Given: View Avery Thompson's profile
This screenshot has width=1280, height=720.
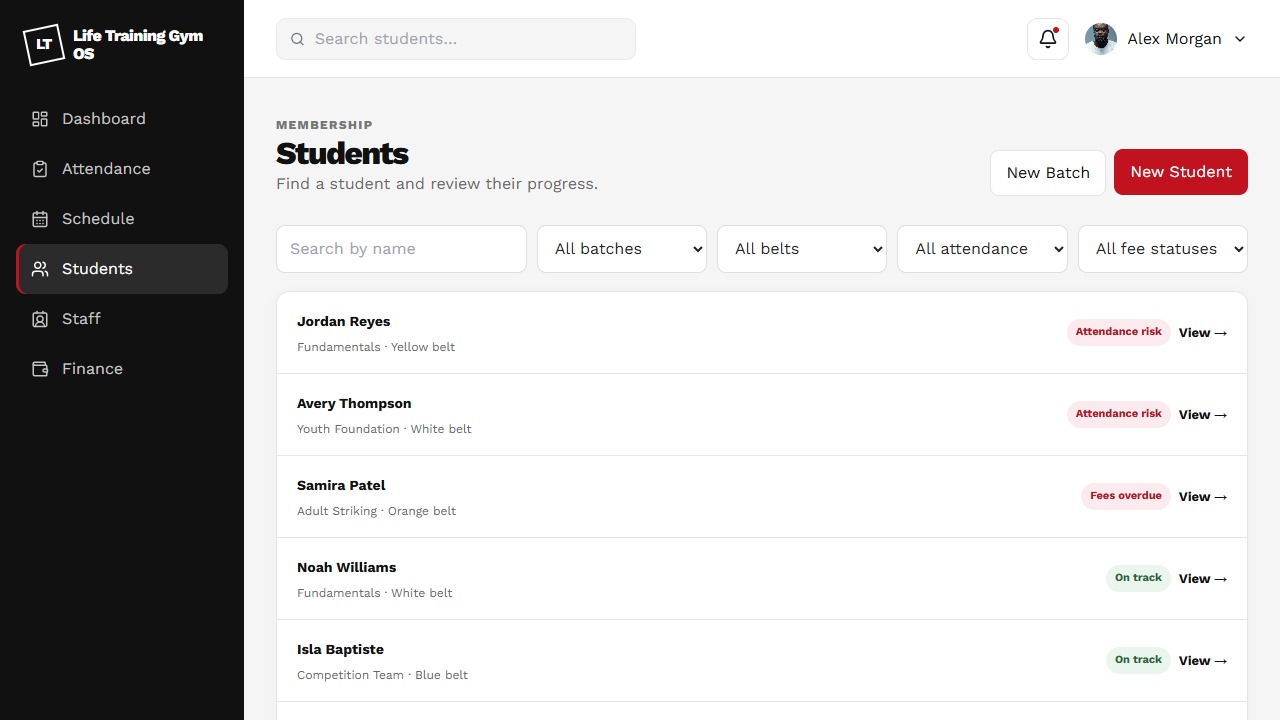Looking at the screenshot, I should coord(1203,415).
